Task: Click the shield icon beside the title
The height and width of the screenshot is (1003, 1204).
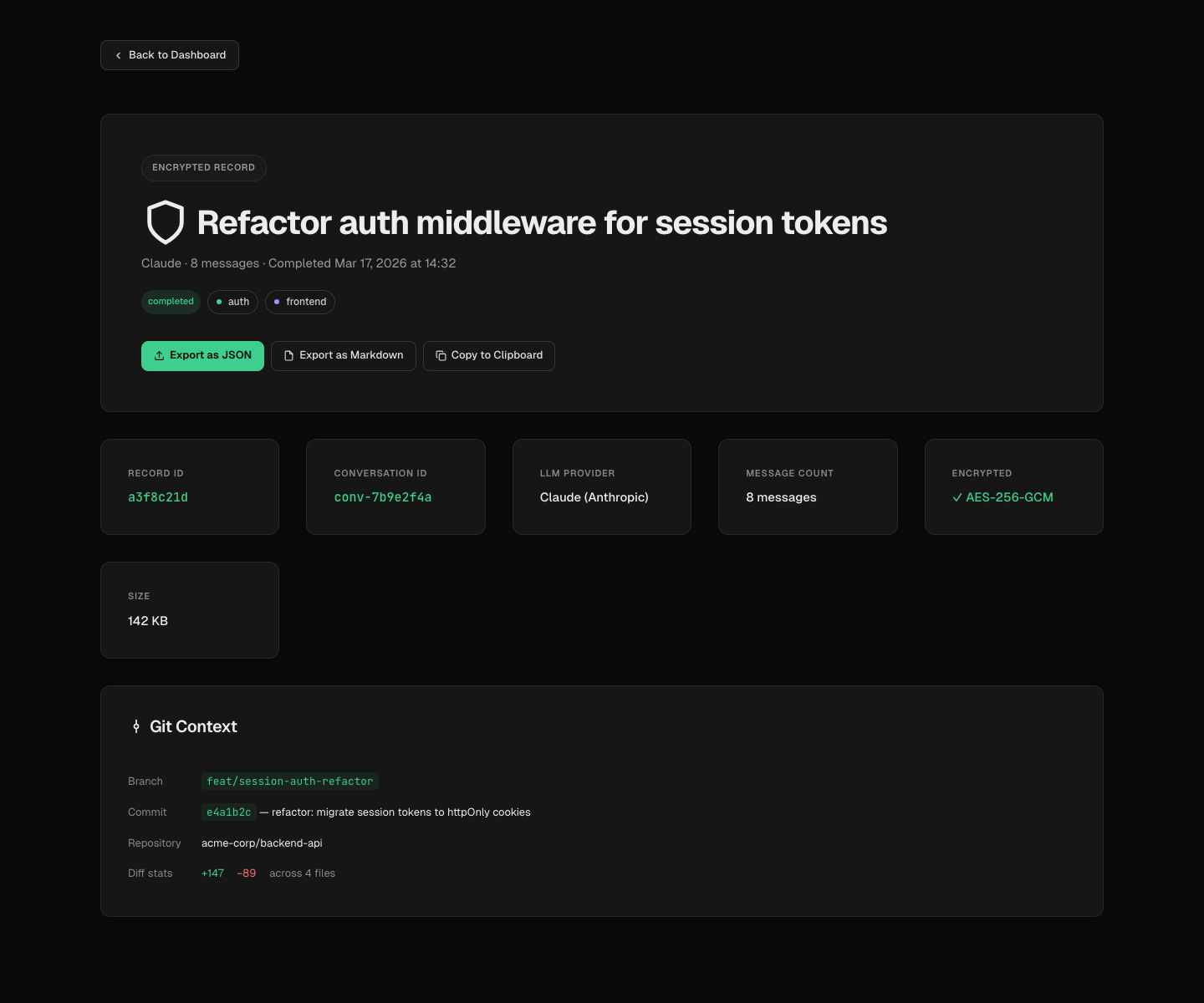Action: pyautogui.click(x=165, y=222)
